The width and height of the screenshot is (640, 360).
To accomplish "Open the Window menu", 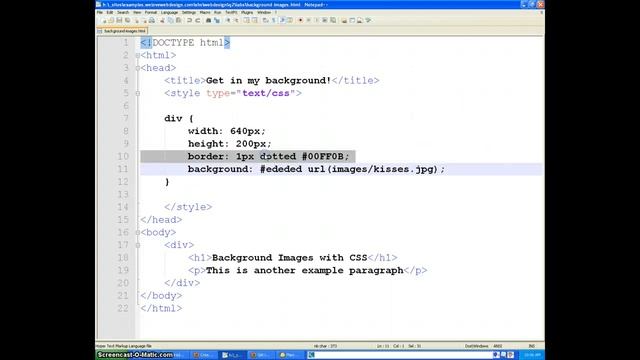I will click(x=264, y=12).
